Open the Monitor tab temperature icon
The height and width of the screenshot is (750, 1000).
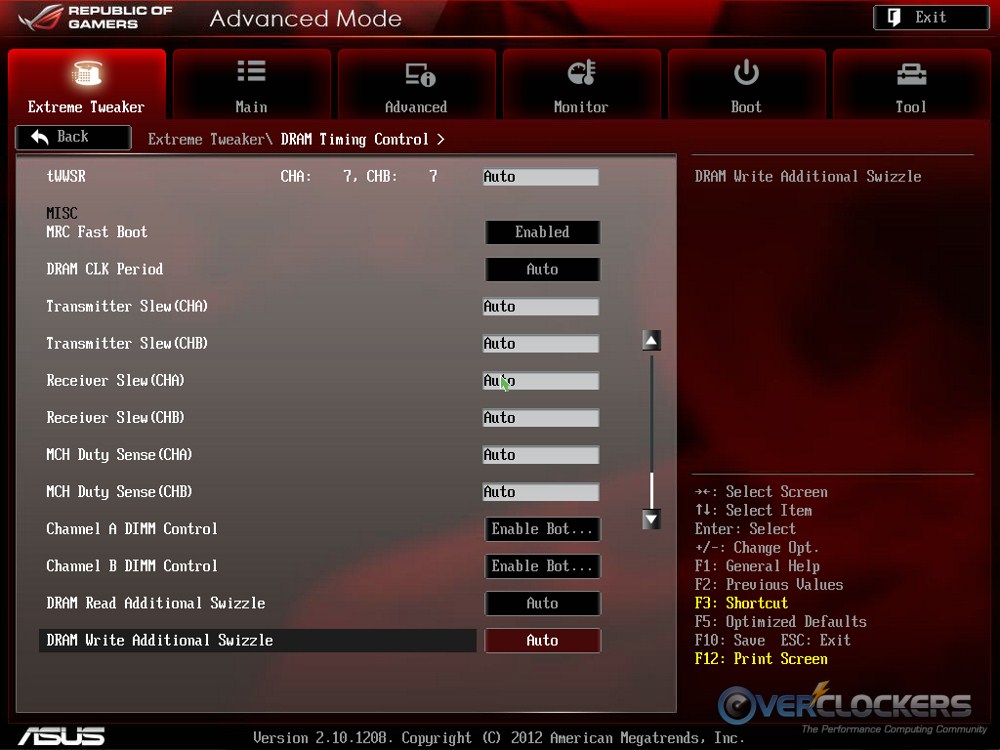pos(581,73)
